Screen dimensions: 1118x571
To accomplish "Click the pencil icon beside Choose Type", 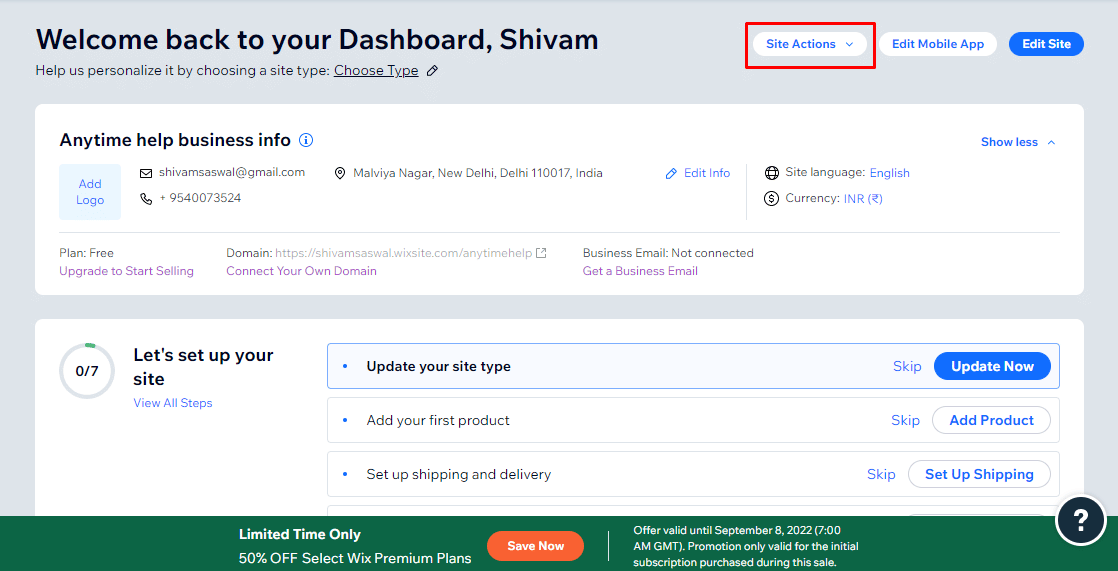I will point(432,71).
